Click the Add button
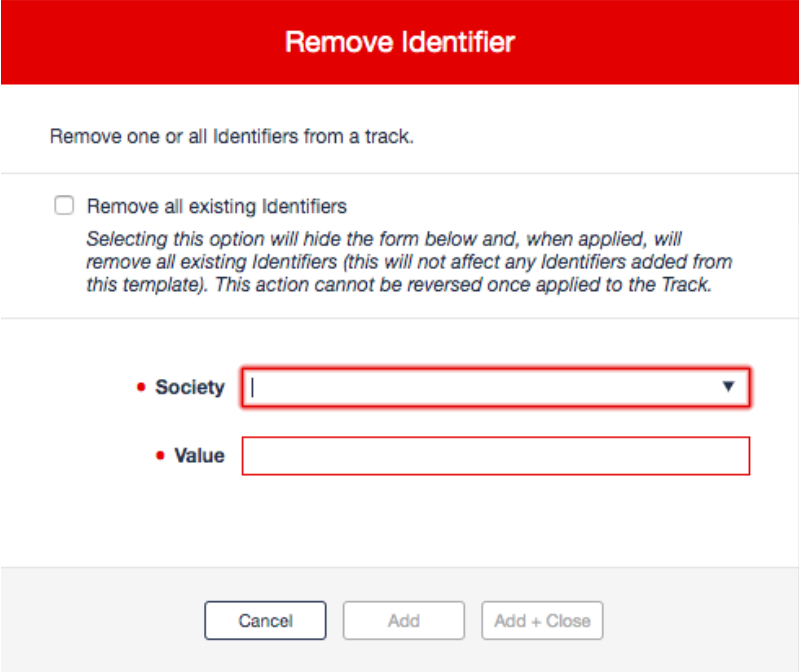This screenshot has width=799, height=672. coord(404,621)
